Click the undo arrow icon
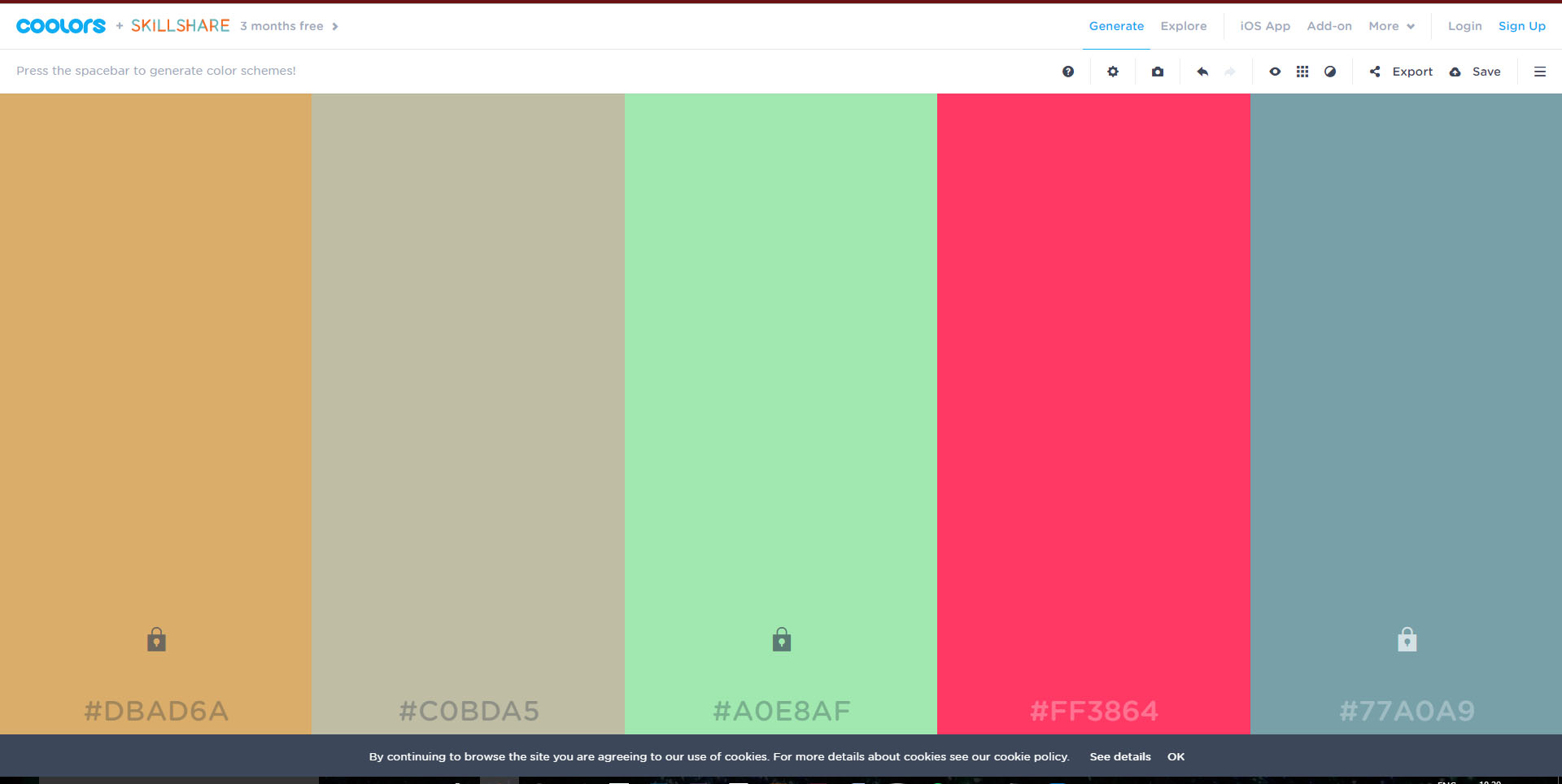 click(x=1202, y=72)
